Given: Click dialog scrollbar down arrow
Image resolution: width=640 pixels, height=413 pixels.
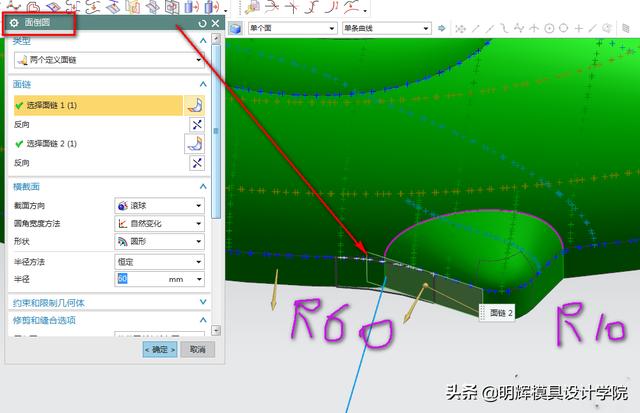Looking at the screenshot, I should pyautogui.click(x=216, y=330).
